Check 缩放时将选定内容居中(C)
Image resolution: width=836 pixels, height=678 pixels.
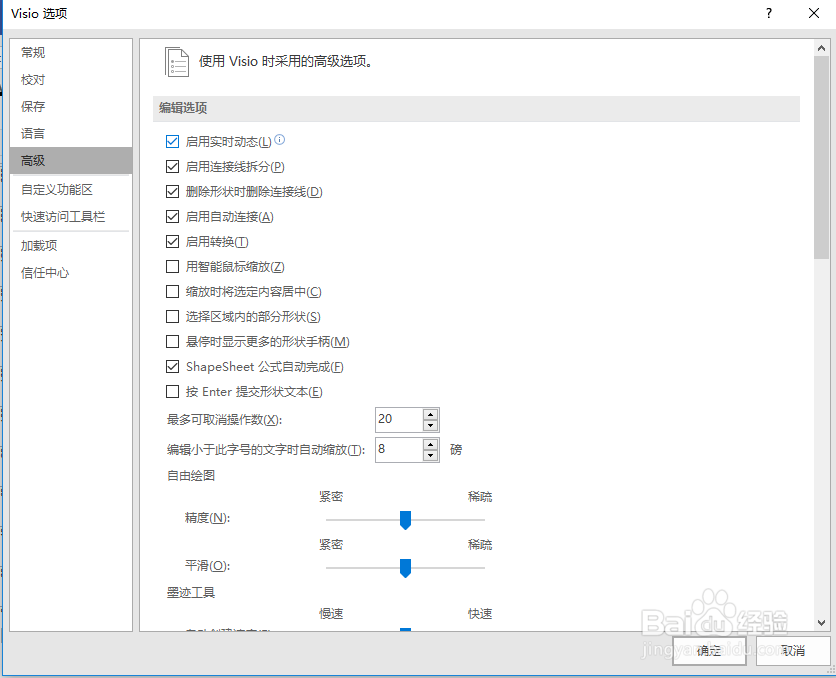tap(172, 292)
